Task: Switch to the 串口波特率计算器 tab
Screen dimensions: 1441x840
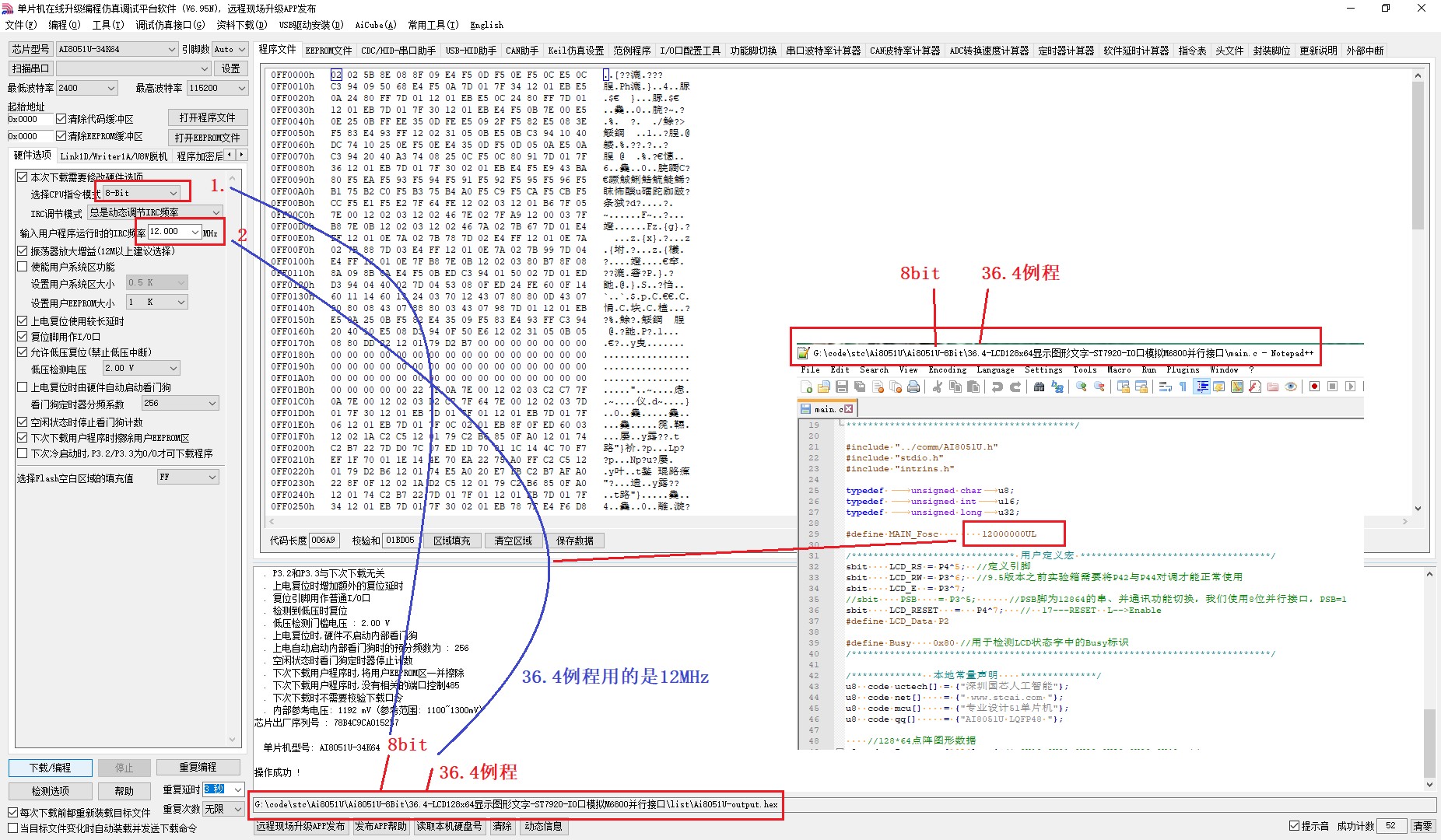Action: pyautogui.click(x=823, y=51)
